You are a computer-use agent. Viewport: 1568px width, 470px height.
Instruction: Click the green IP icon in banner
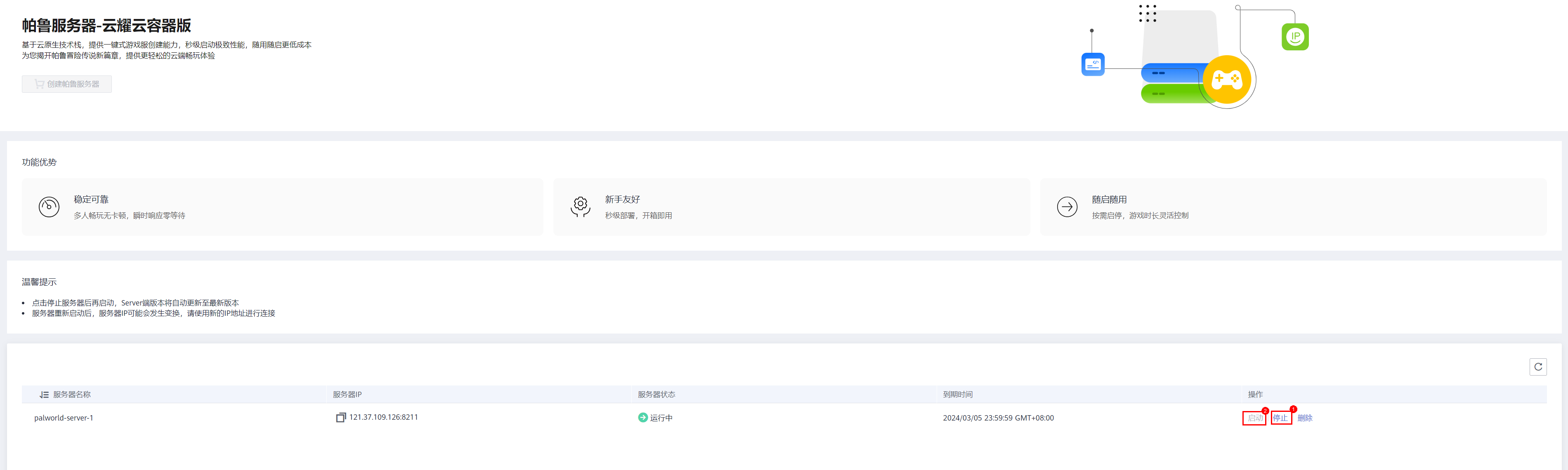[1295, 36]
